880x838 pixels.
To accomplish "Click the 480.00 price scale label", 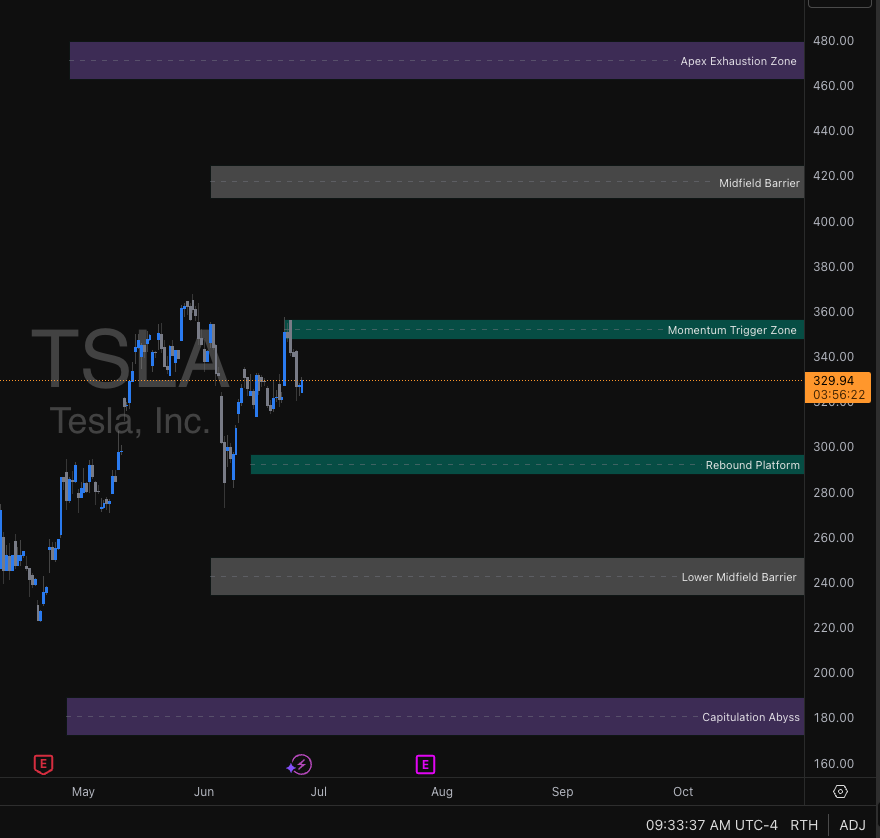I will coord(833,40).
